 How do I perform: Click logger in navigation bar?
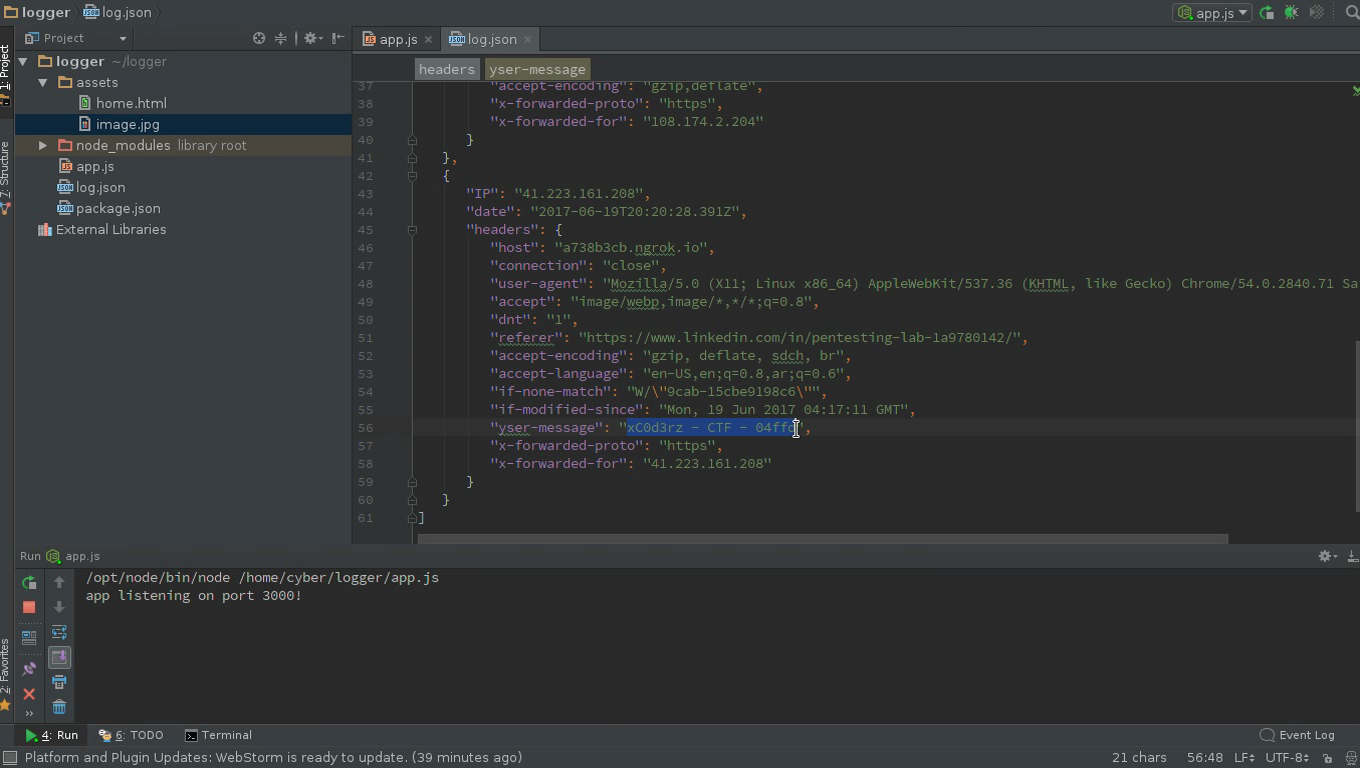[46, 12]
